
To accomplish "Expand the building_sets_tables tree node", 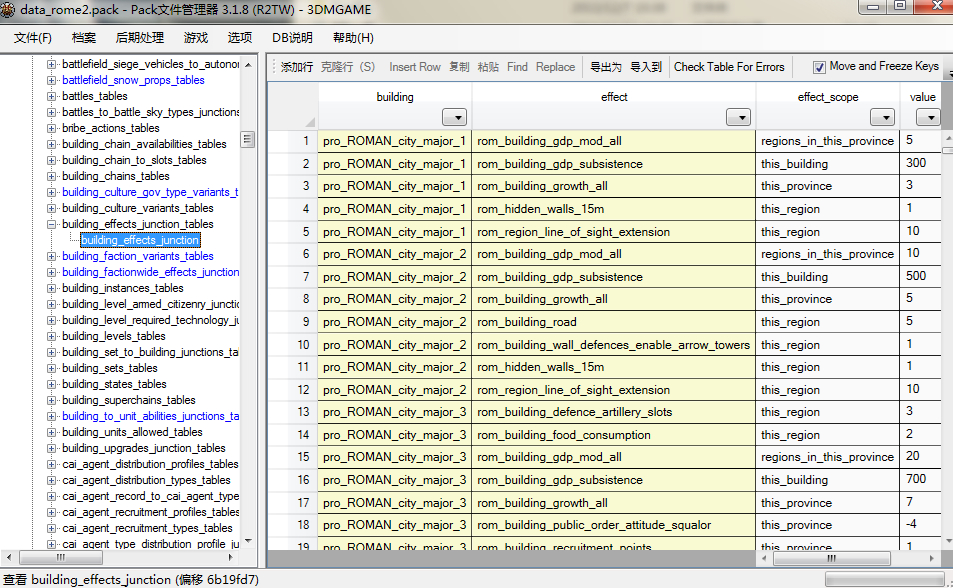I will coord(52,368).
